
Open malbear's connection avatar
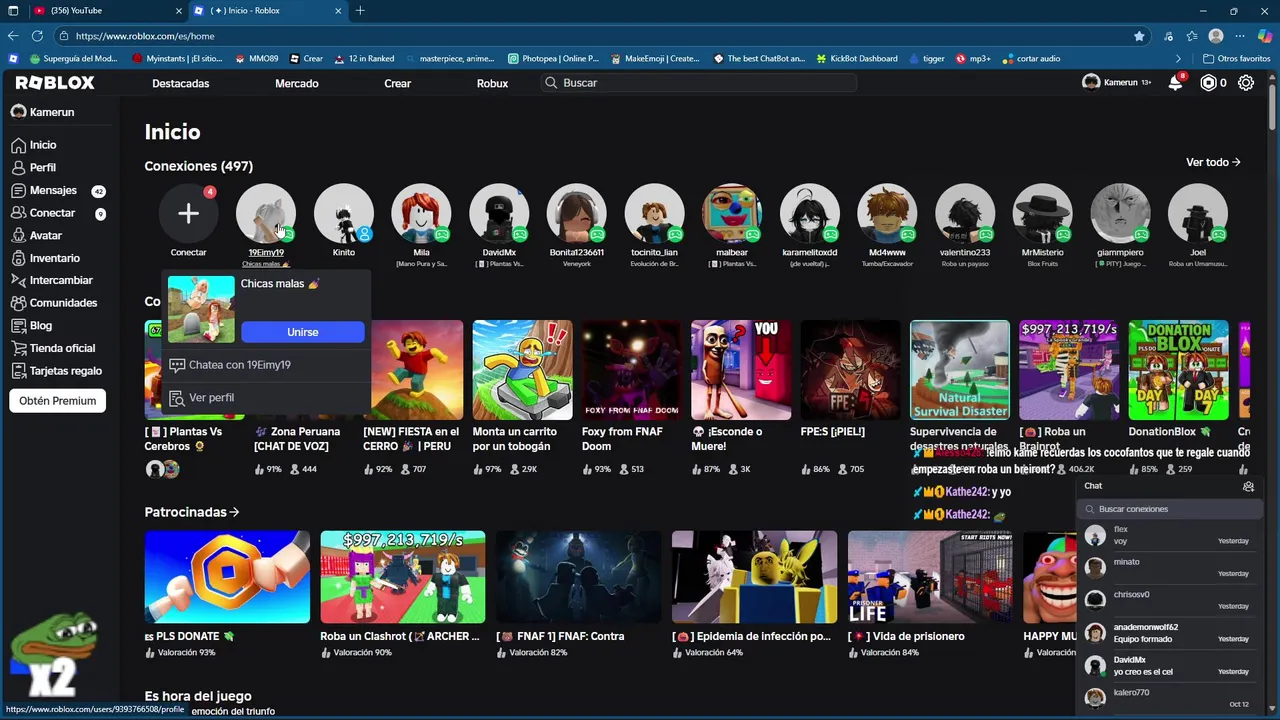pyautogui.click(x=732, y=213)
